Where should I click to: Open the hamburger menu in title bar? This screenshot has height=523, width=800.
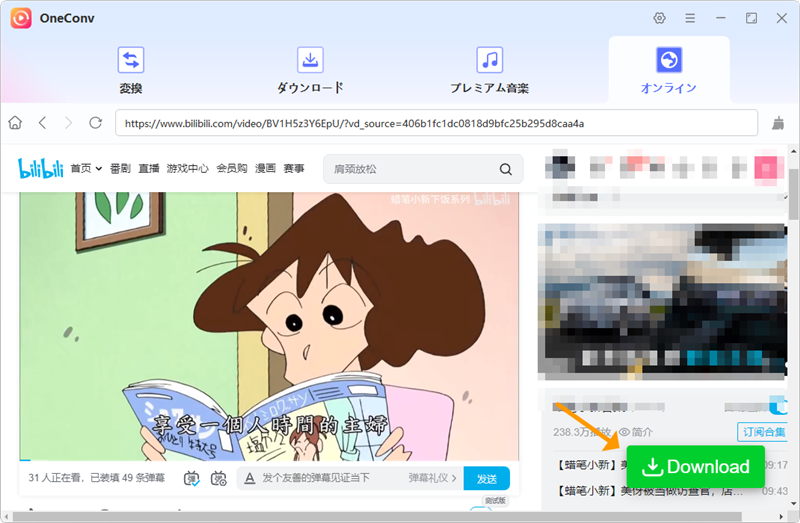point(690,18)
